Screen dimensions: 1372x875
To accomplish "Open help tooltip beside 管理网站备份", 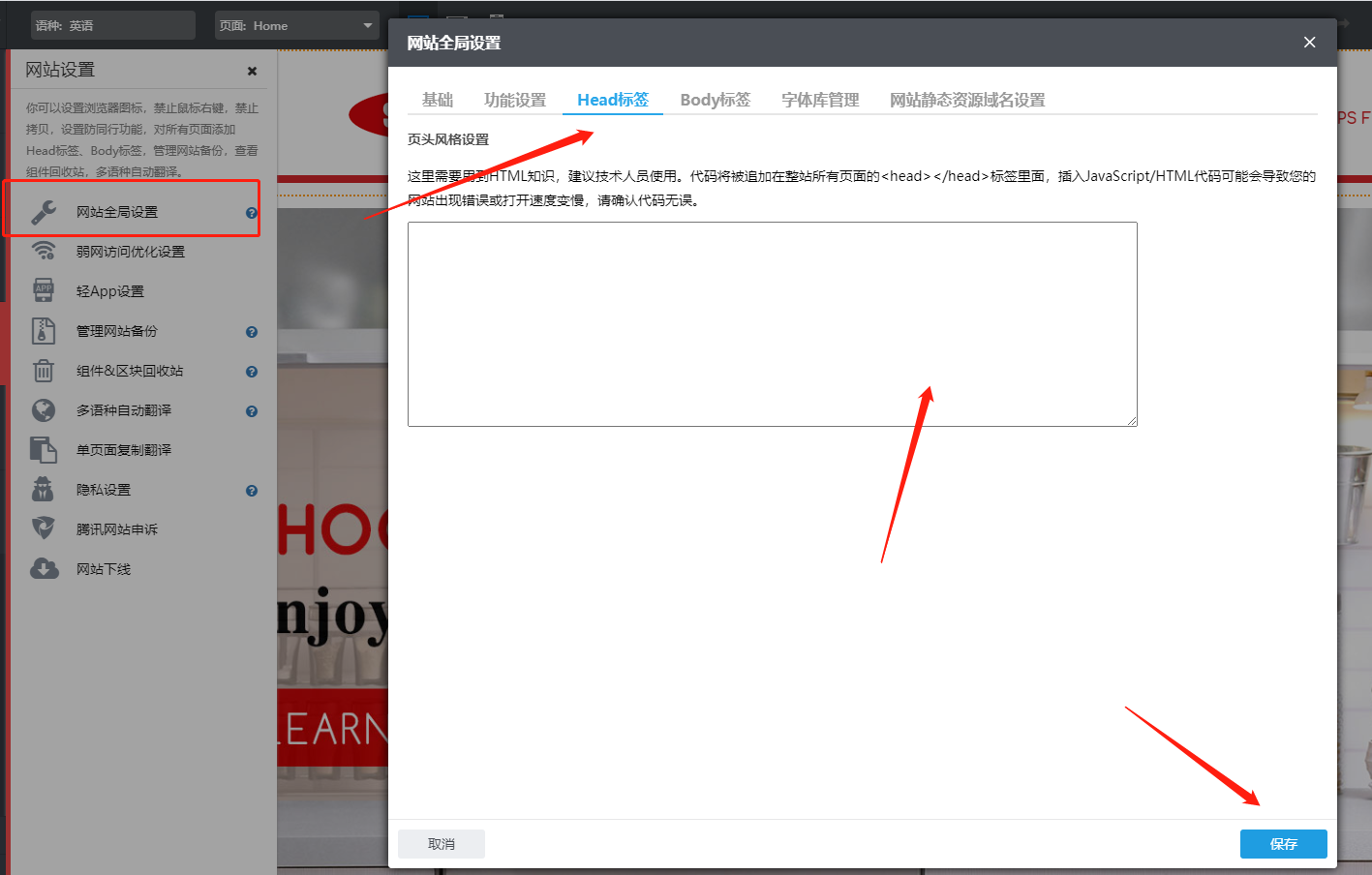I will 252,332.
